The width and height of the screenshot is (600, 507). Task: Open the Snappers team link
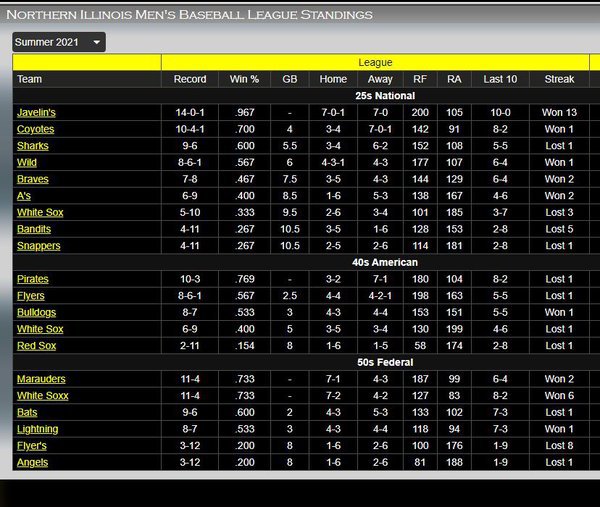pyautogui.click(x=38, y=246)
